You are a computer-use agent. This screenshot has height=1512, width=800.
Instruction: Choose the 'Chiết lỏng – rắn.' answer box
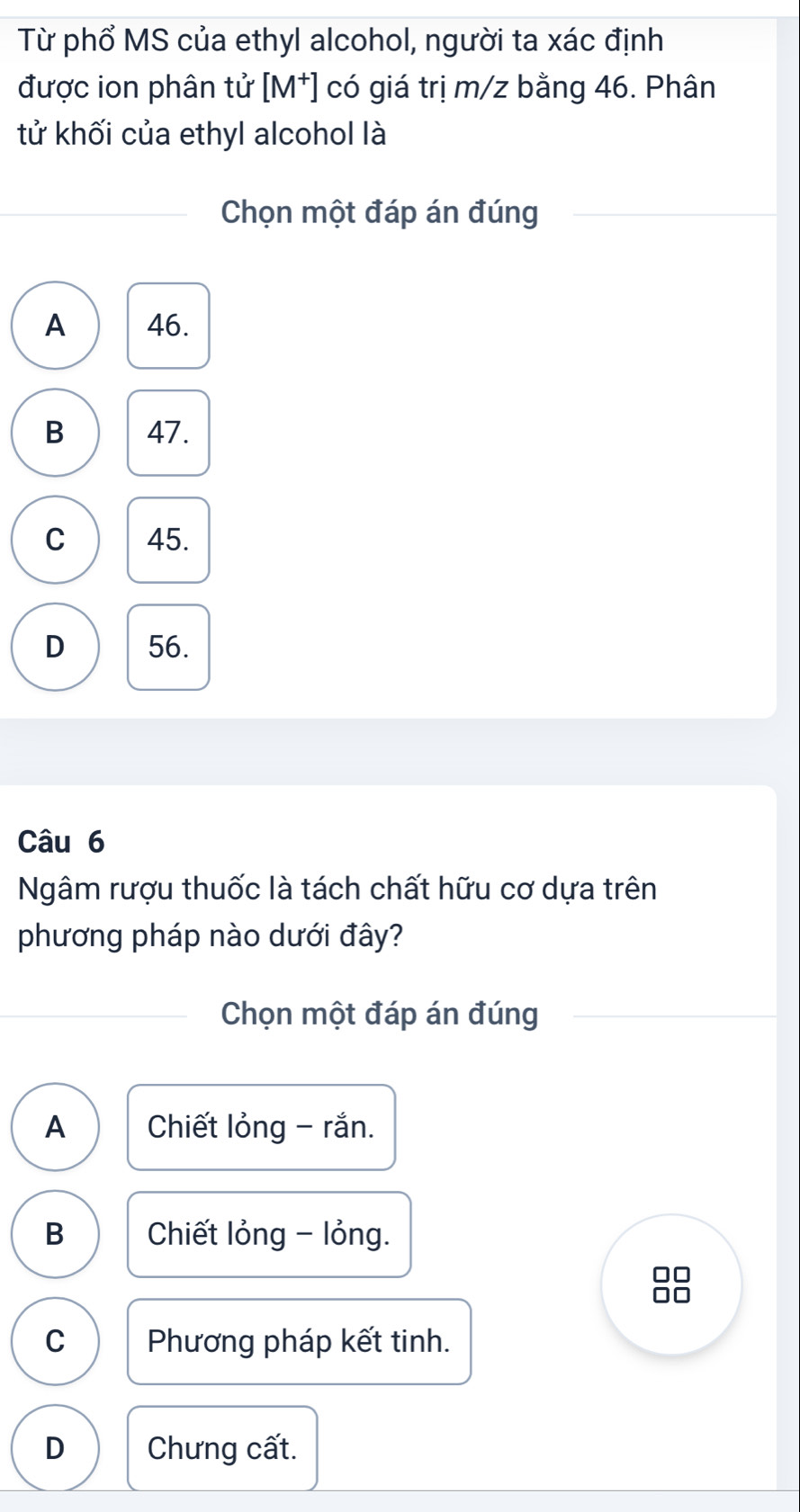261,1127
